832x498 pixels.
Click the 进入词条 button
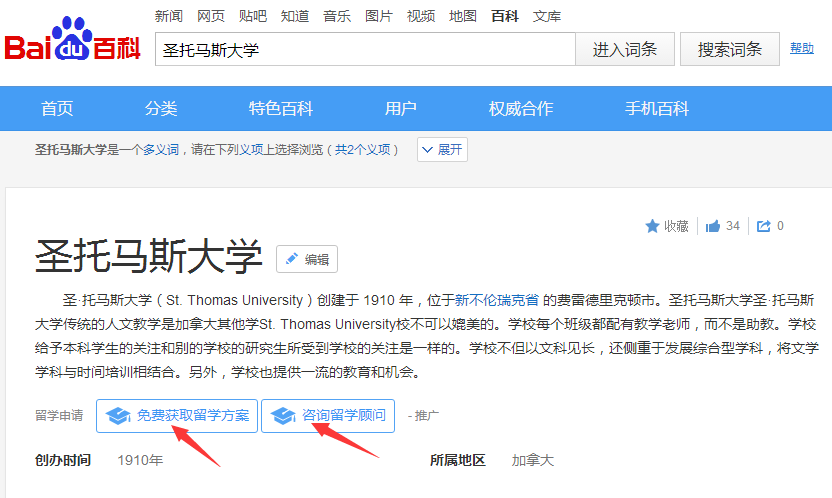pos(625,49)
